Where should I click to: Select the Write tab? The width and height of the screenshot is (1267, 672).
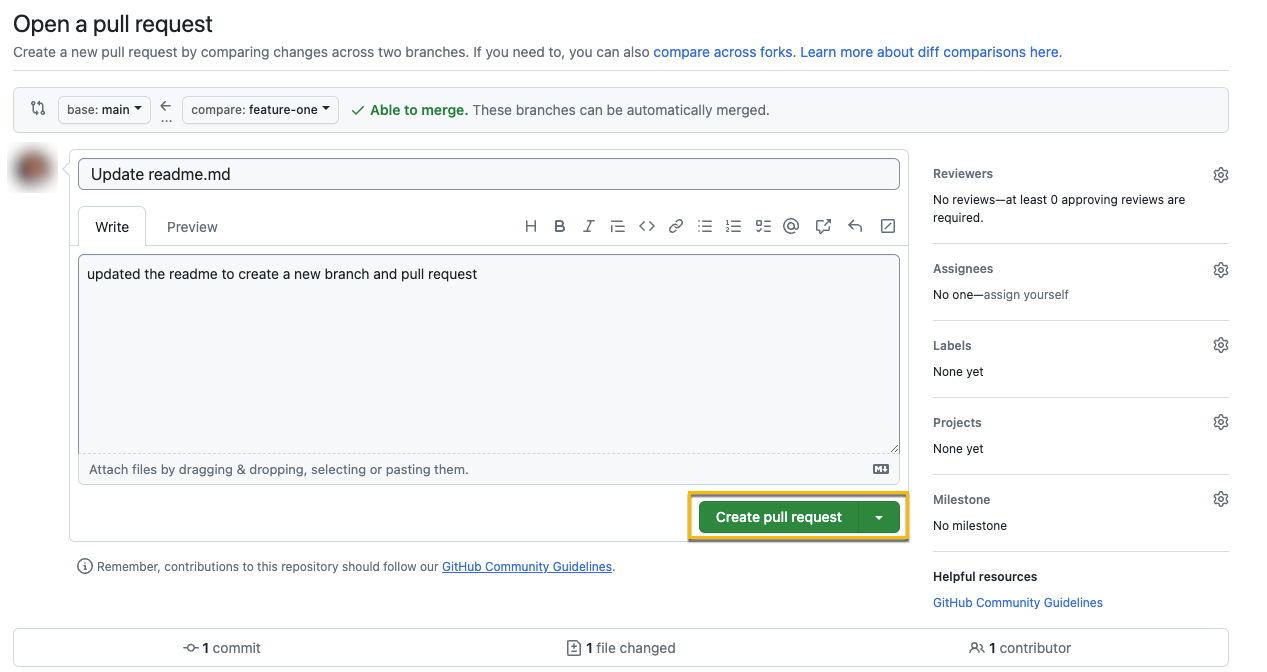pyautogui.click(x=112, y=227)
